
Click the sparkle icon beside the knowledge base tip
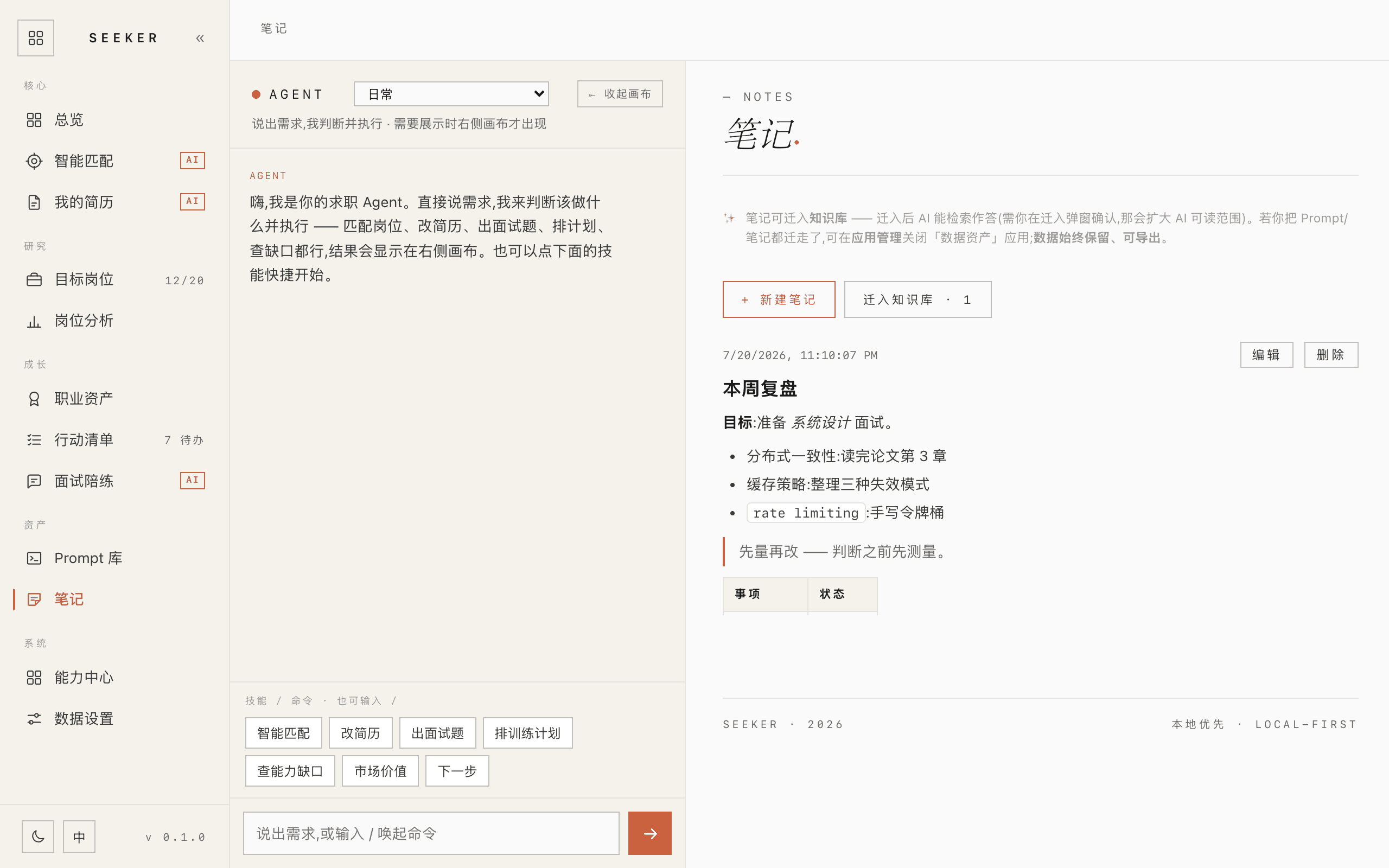click(729, 218)
